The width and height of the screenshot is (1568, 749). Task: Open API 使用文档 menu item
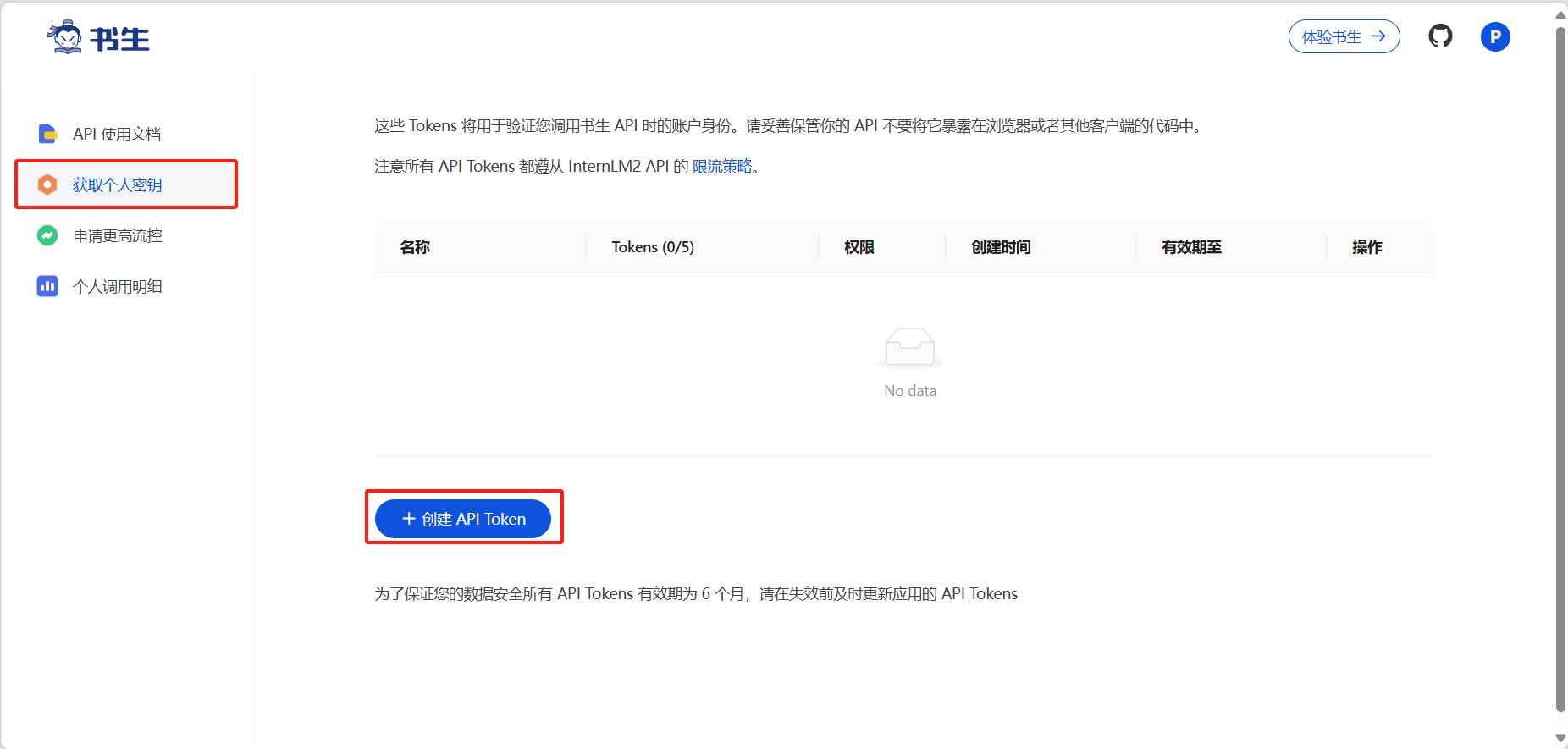126,134
